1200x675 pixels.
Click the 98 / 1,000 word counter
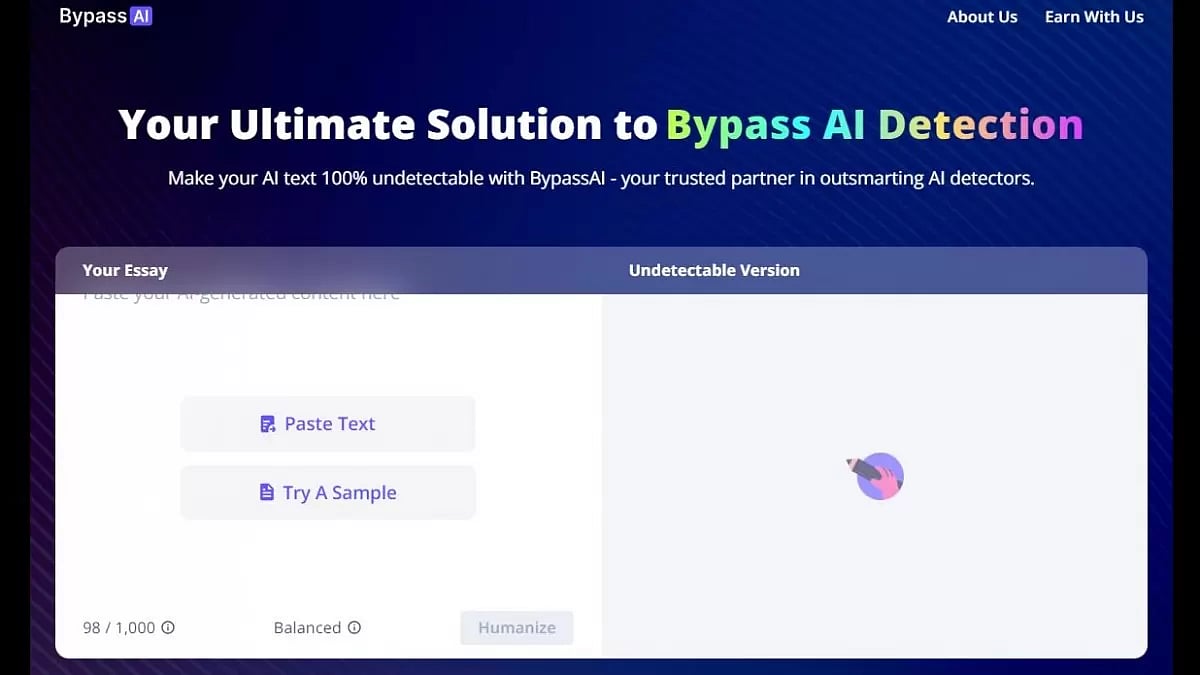(119, 628)
